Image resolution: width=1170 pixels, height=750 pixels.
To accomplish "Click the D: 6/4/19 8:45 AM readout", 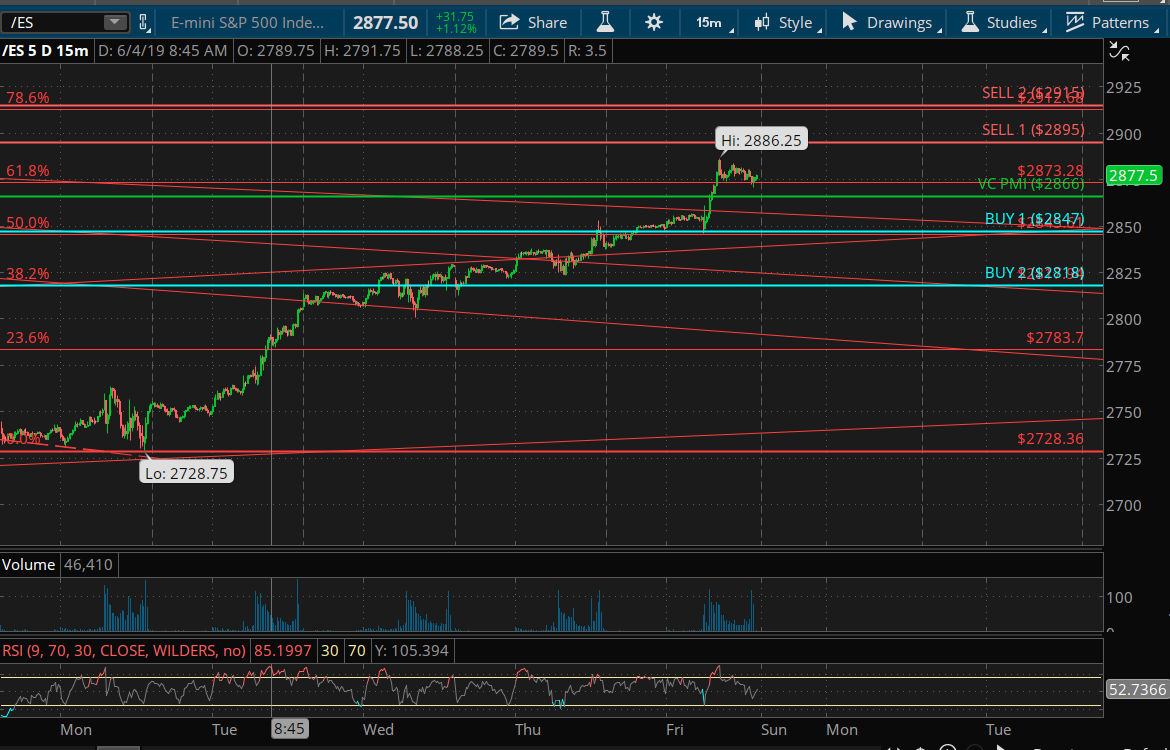I will click(x=163, y=51).
